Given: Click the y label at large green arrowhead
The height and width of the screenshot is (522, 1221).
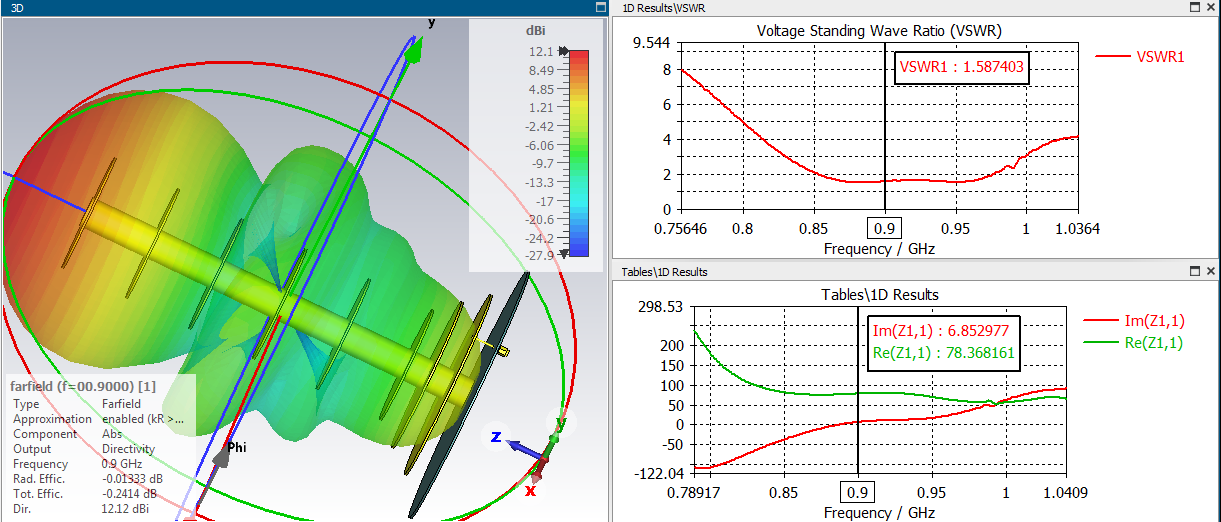Looking at the screenshot, I should pyautogui.click(x=432, y=22).
